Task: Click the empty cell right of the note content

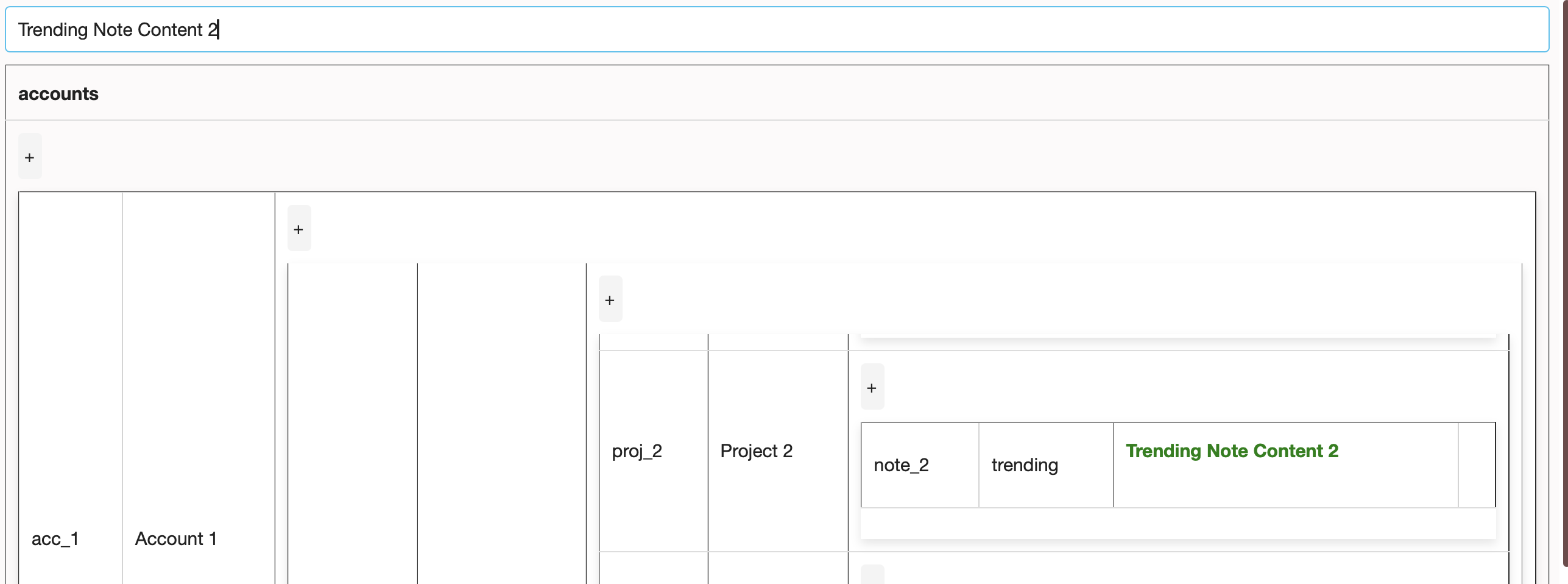Action: point(1477,465)
